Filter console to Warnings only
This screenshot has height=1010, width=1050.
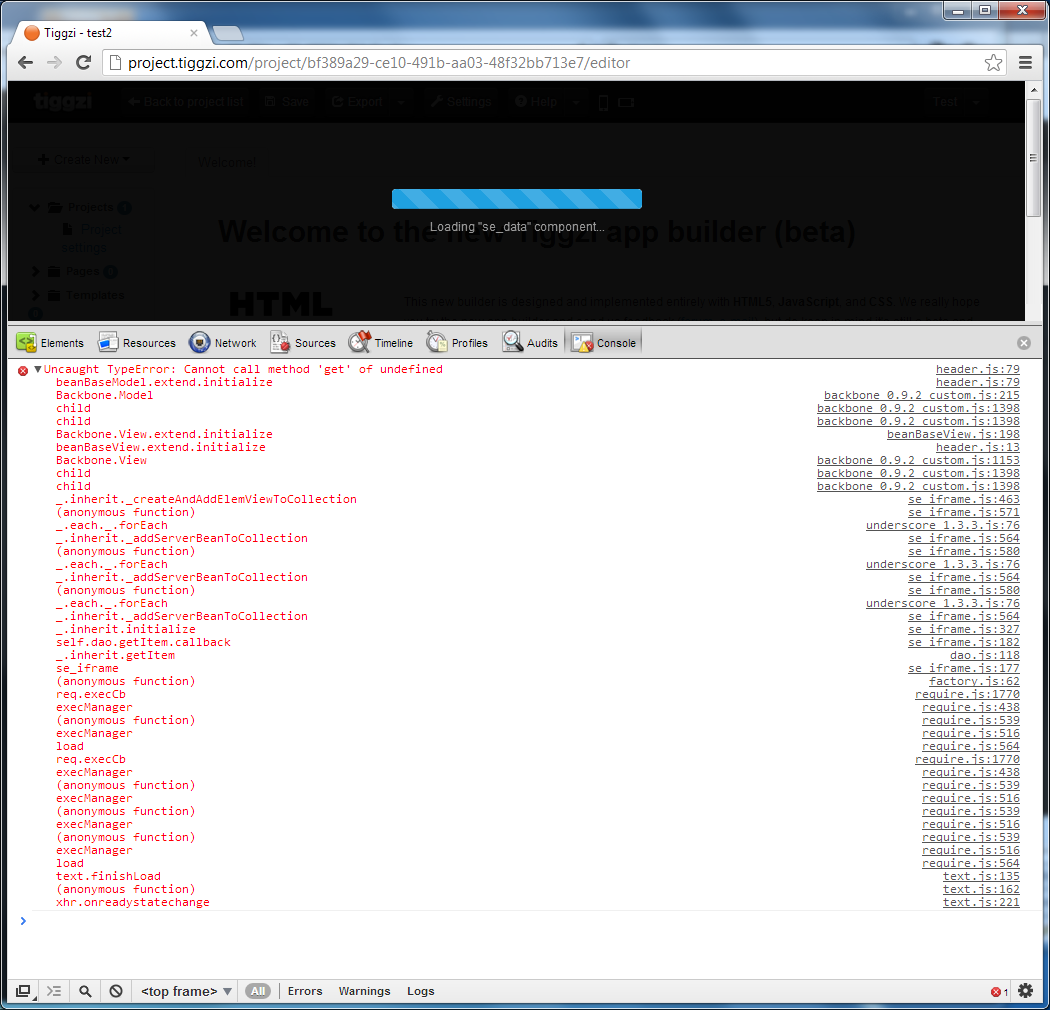(364, 991)
